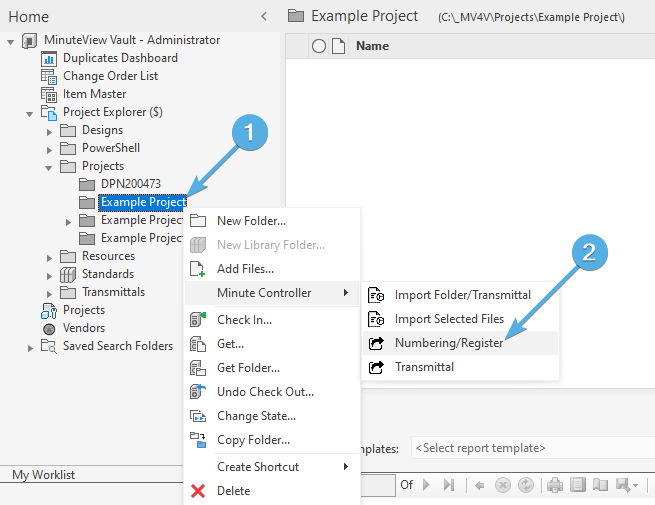The image size is (655, 505).
Task: Expand the Designs folder
Action: tap(49, 131)
